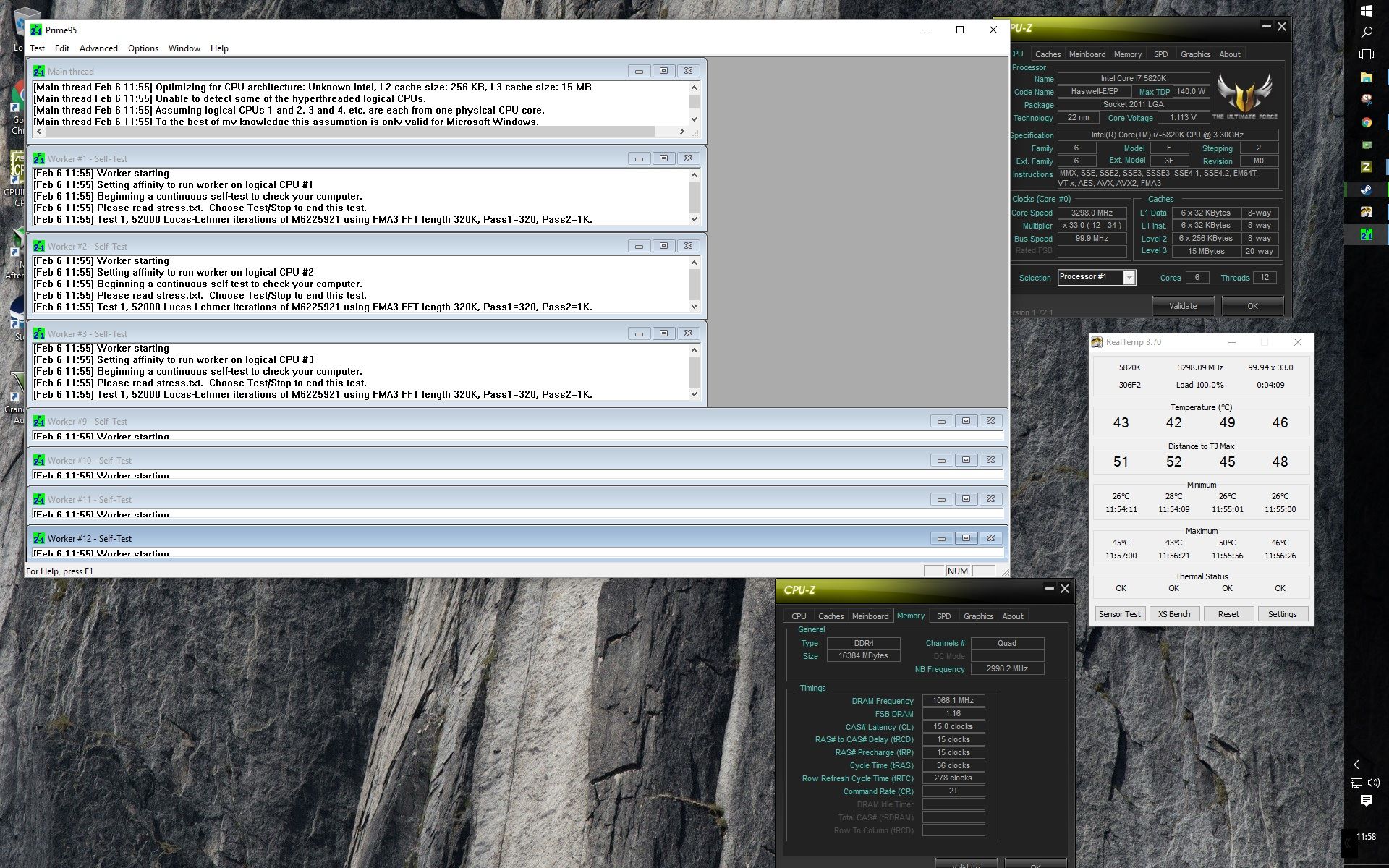Switch to Caches tab in bottom CPU-Z
This screenshot has height=868, width=1389.
click(x=831, y=616)
